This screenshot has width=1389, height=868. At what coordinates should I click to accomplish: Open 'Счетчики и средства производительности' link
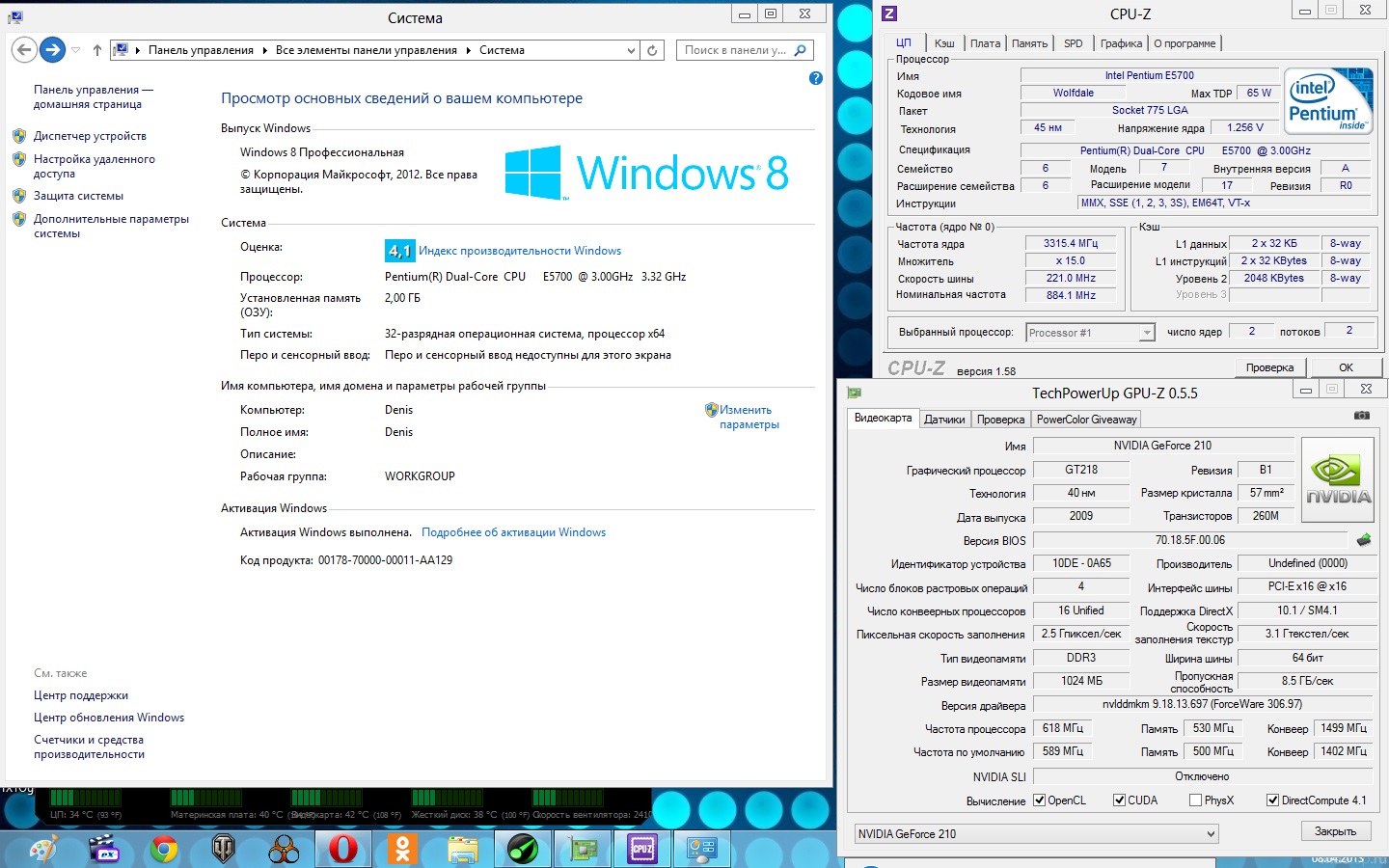tap(89, 746)
